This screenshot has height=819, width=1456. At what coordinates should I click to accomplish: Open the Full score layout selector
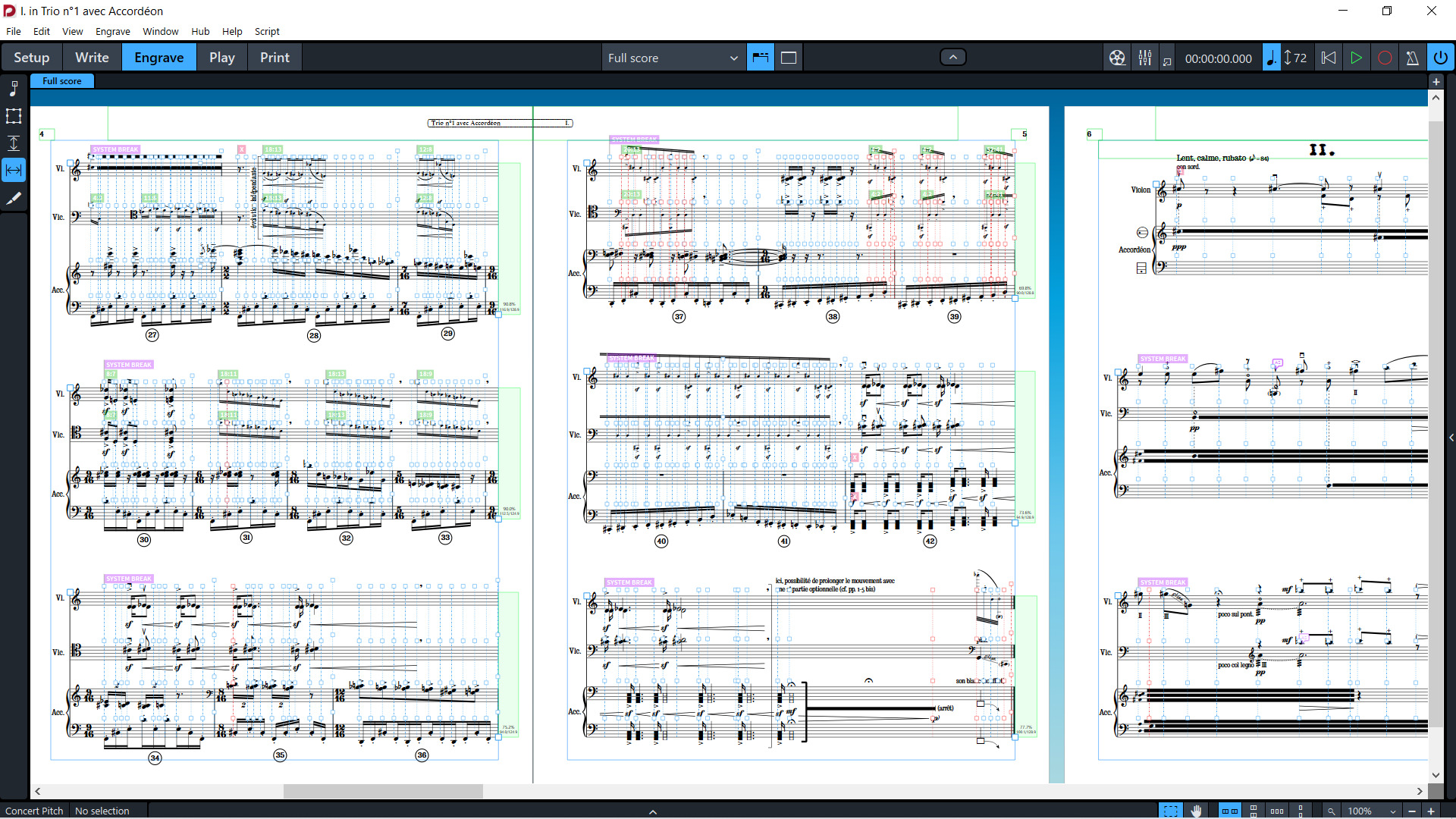(x=673, y=58)
